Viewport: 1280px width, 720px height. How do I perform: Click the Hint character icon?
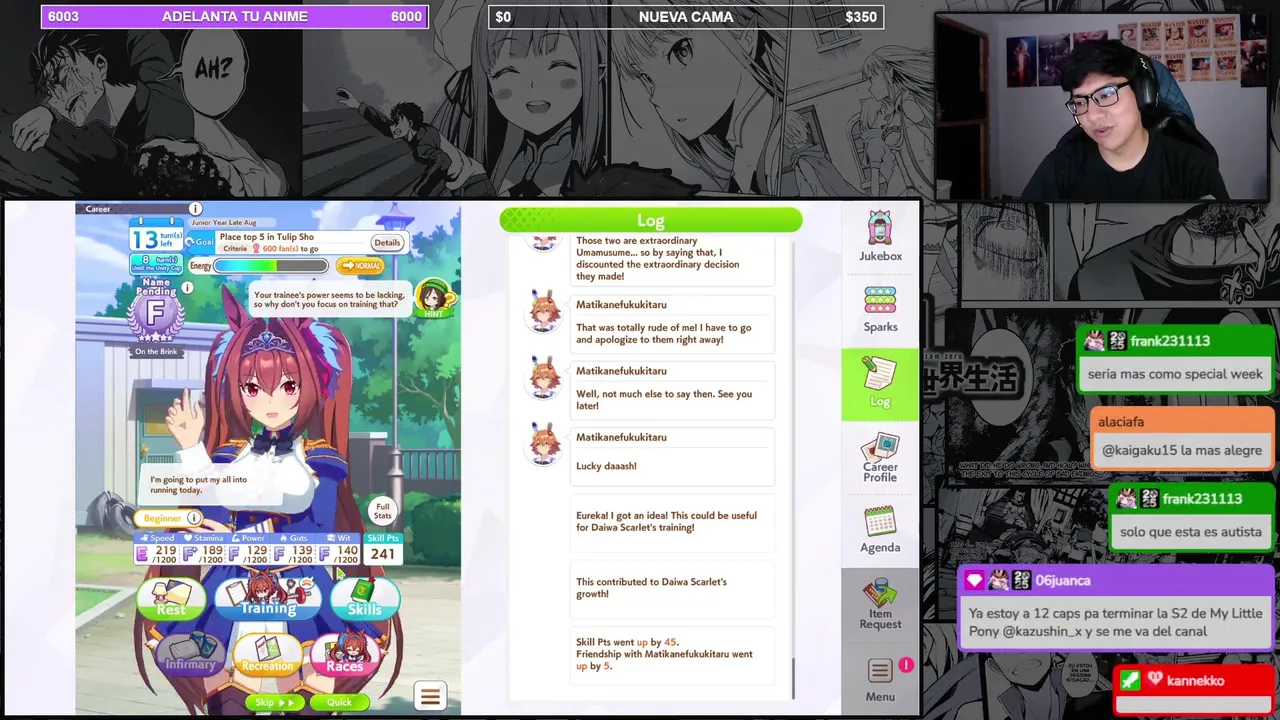[x=433, y=297]
